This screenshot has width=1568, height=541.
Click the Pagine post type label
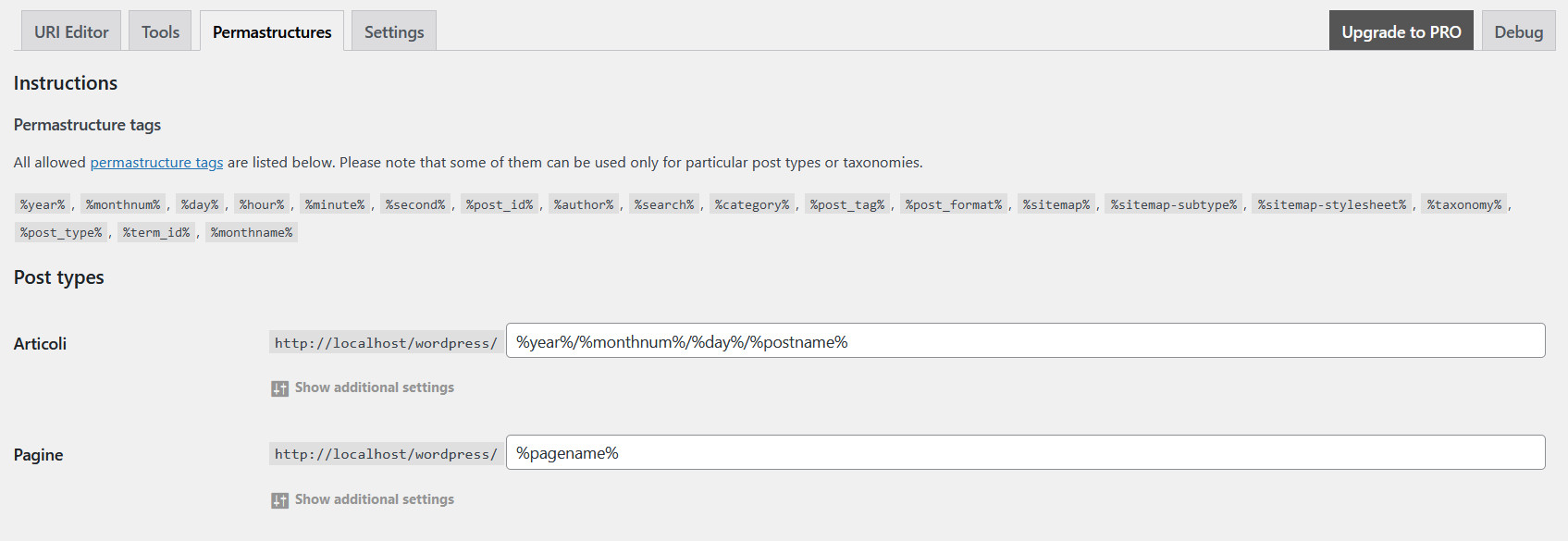(38, 454)
